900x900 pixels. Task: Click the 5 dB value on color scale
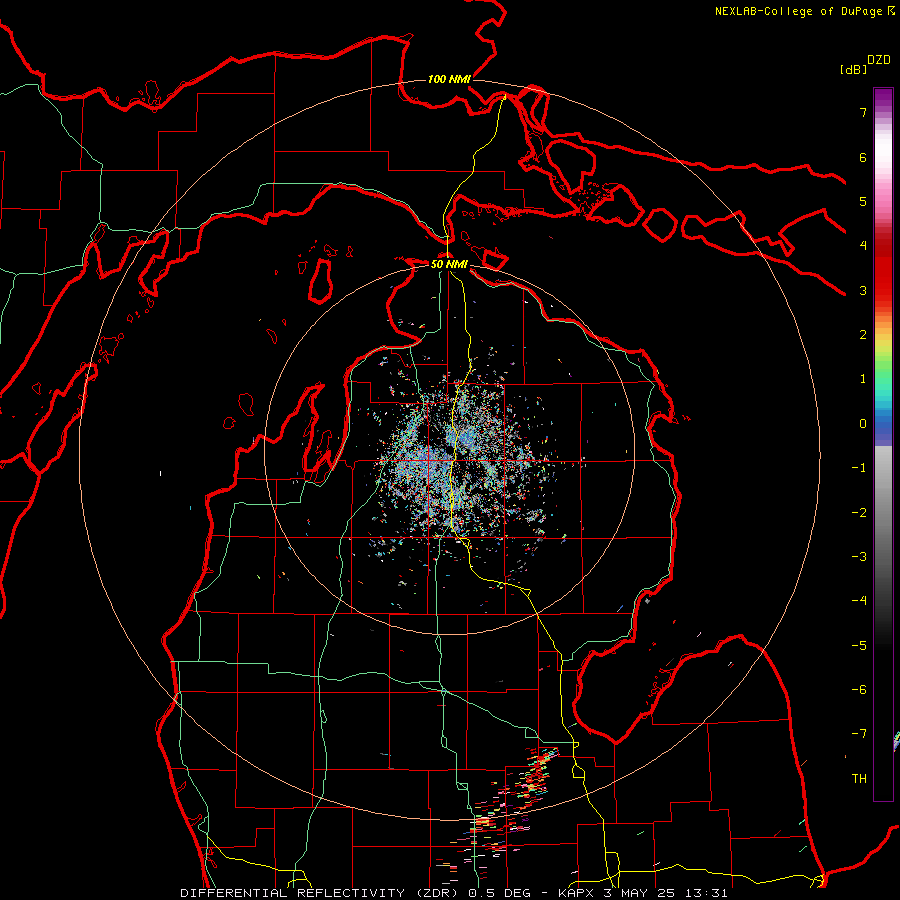click(863, 201)
